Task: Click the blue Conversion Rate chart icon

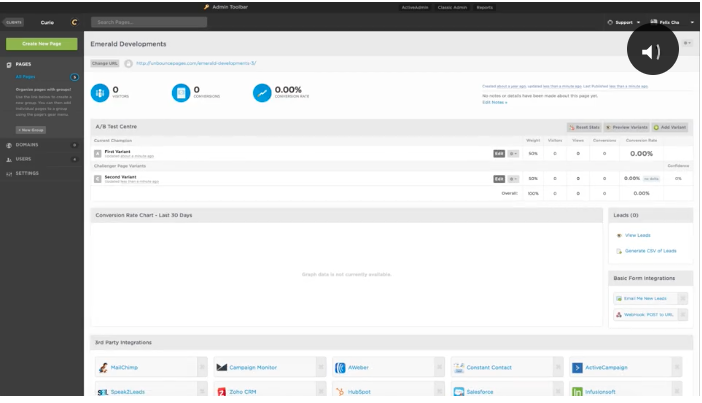Action: [262, 93]
